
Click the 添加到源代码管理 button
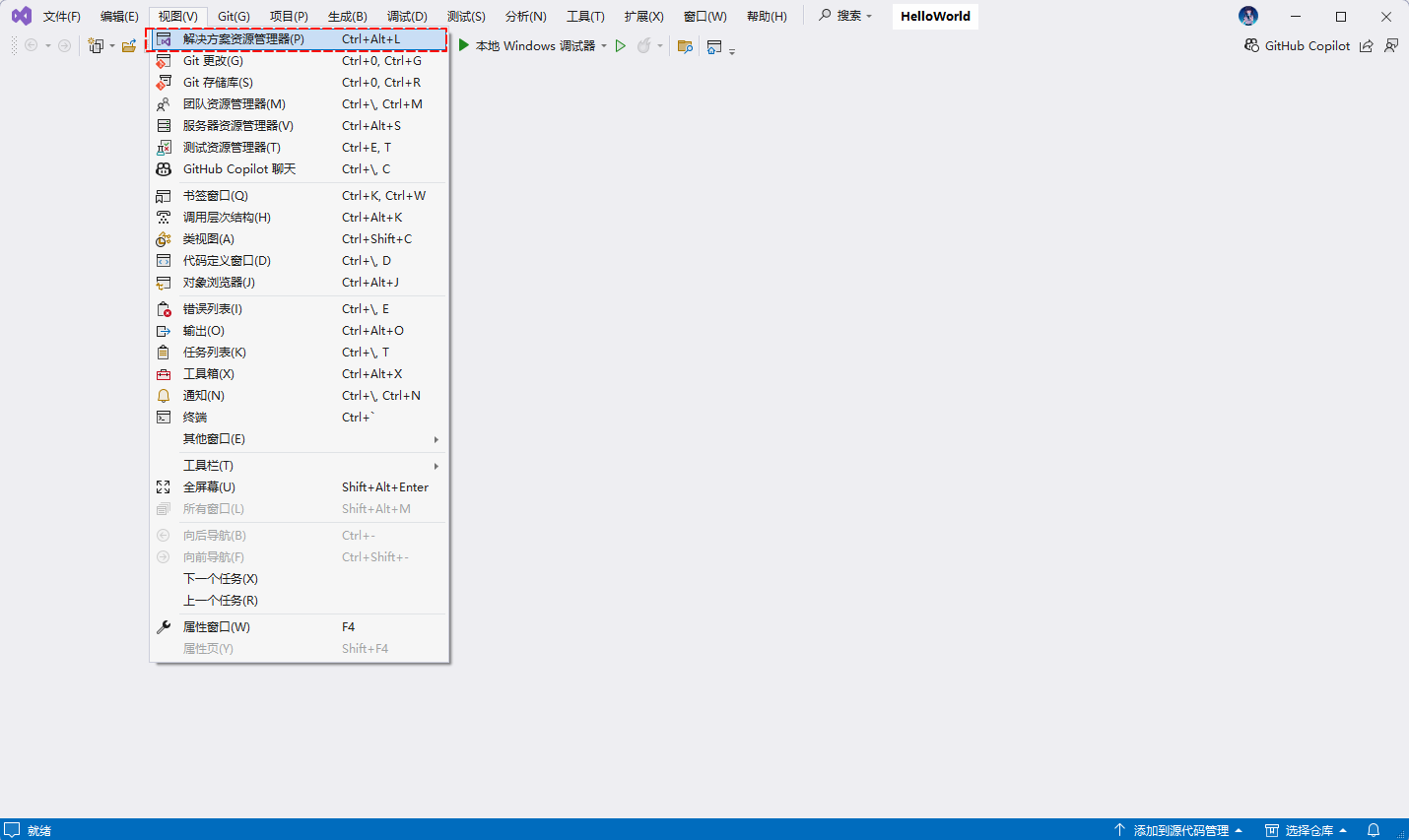coord(1178,830)
